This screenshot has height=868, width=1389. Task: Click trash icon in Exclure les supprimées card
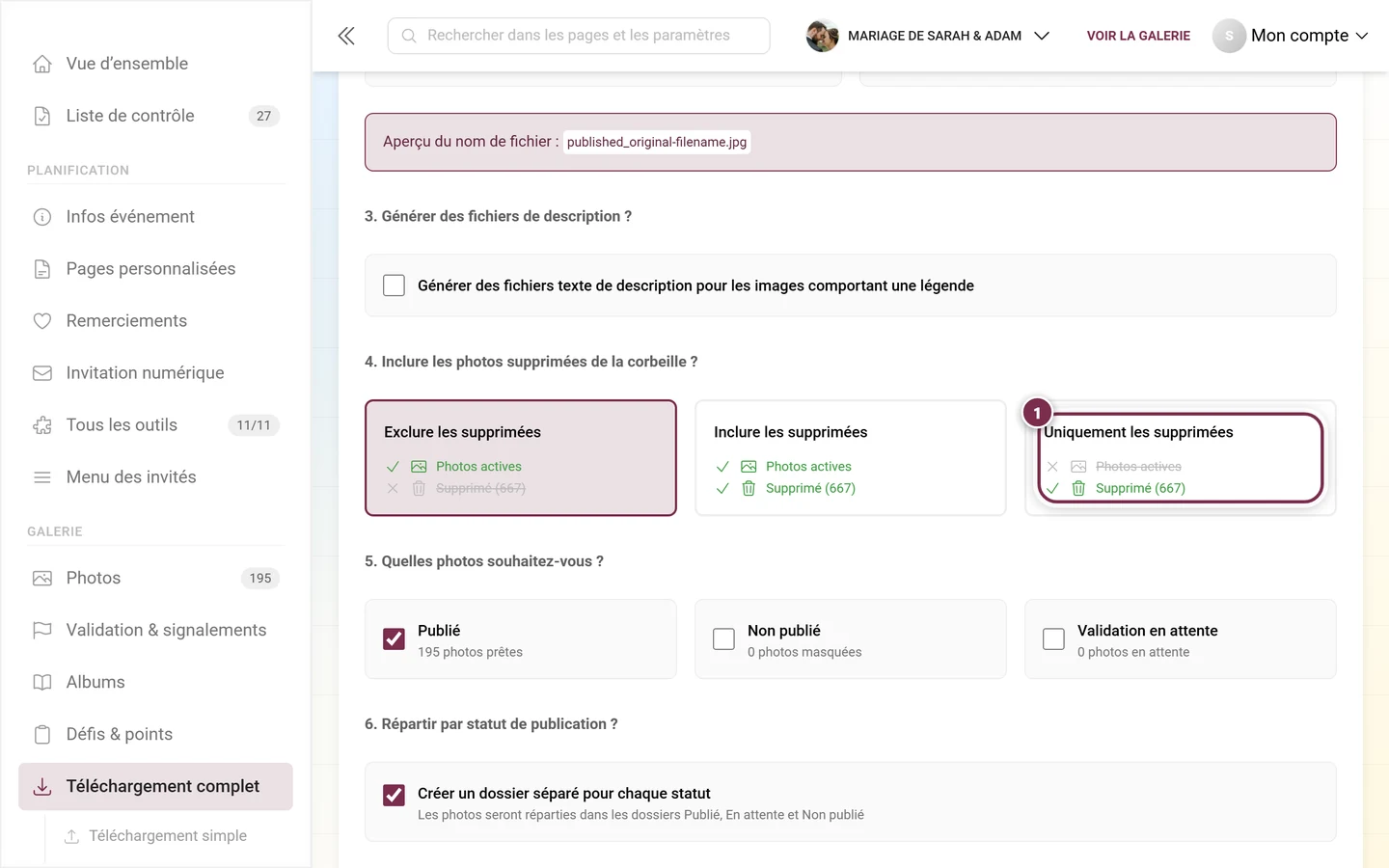(x=419, y=488)
